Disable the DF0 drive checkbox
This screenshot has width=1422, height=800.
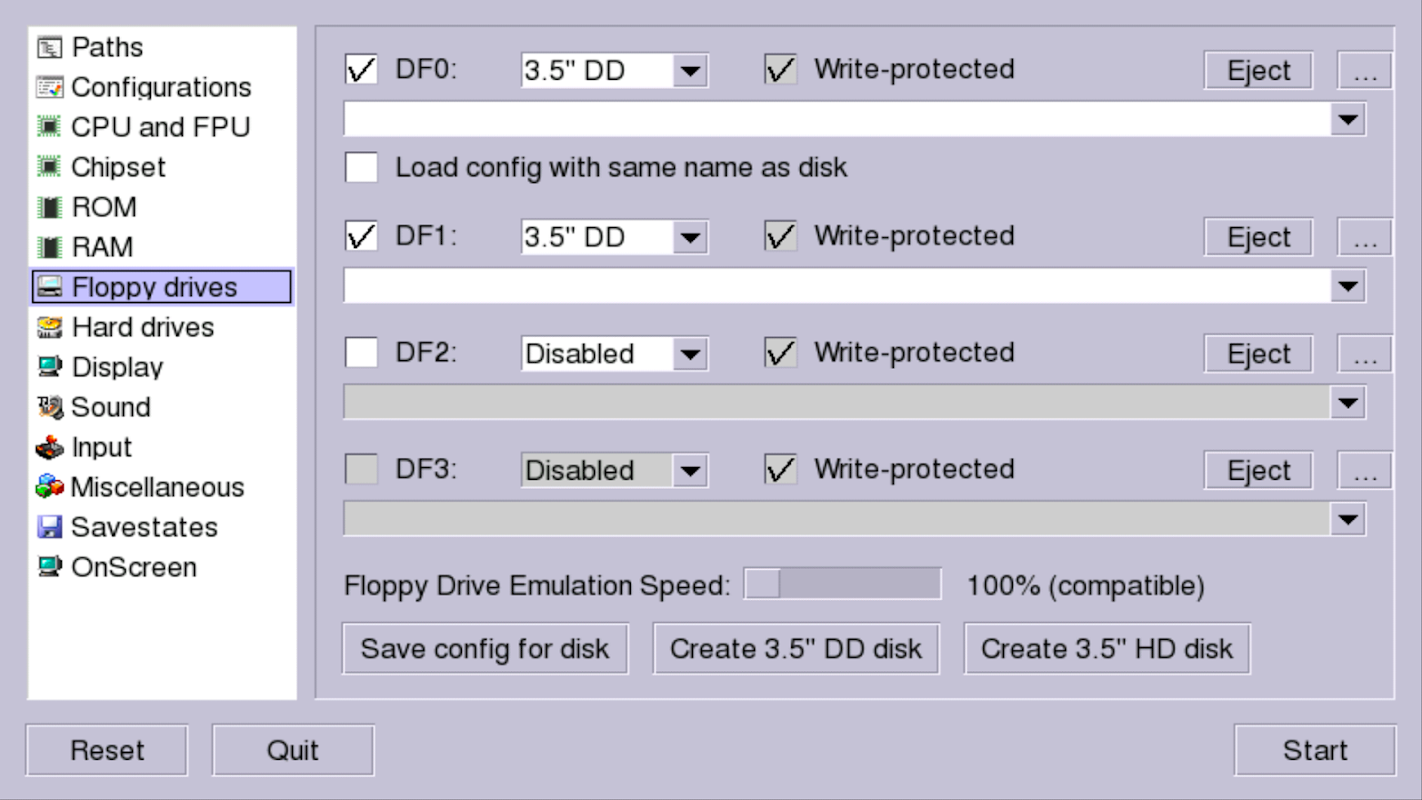pyautogui.click(x=361, y=69)
